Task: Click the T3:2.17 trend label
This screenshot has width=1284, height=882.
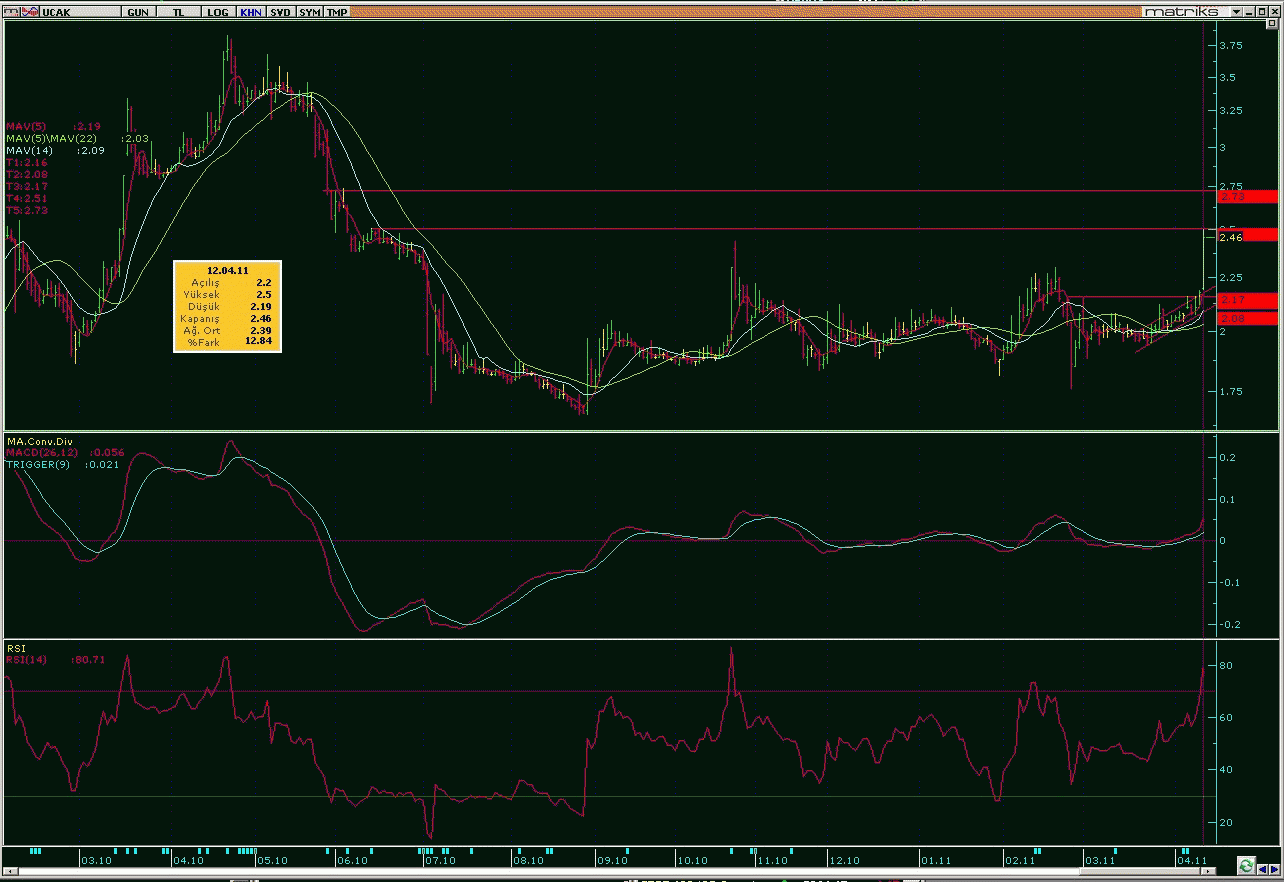Action: 26,187
